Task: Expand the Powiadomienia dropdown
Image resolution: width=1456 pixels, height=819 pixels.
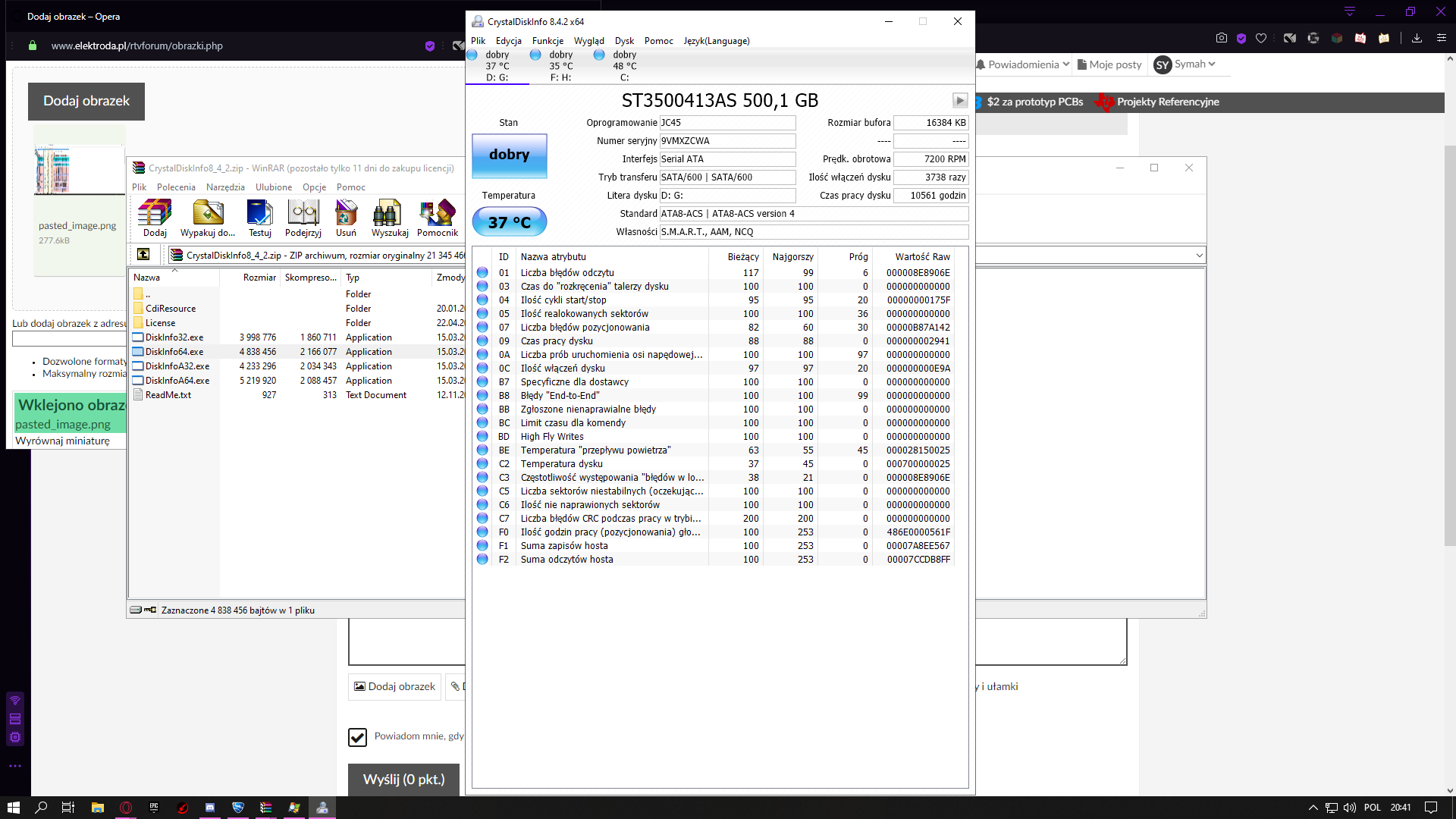Action: 1023,64
